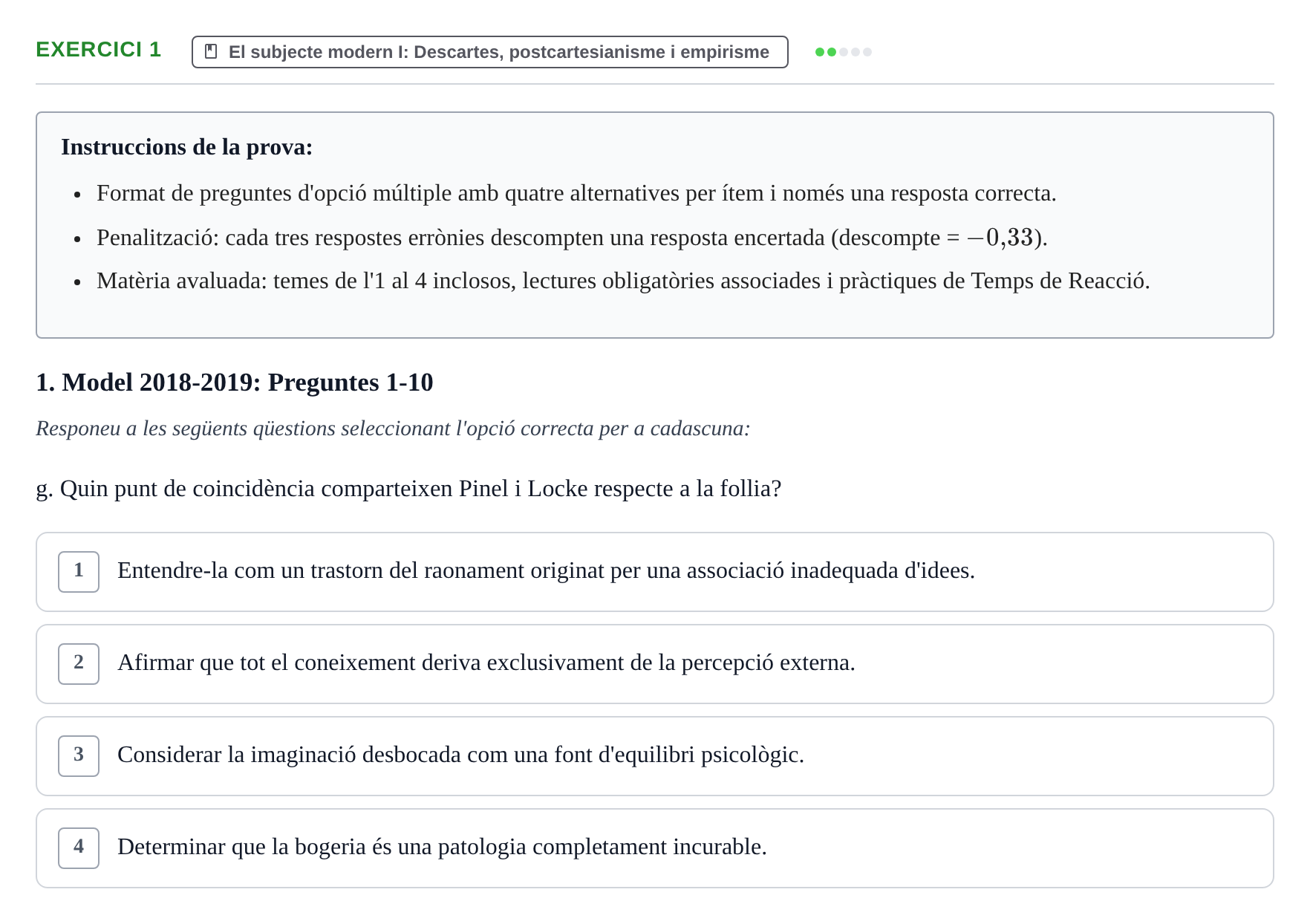Viewport: 1310px width, 924px height.
Task: Select option 1 about associació inadequada d'idees
Action: tap(654, 572)
